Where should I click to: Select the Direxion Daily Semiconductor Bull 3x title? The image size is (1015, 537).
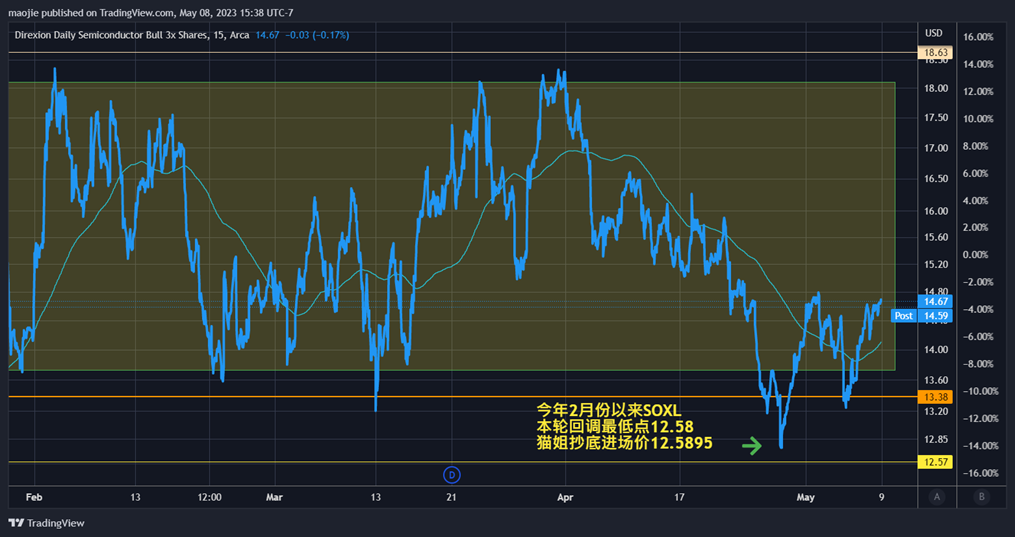point(111,35)
